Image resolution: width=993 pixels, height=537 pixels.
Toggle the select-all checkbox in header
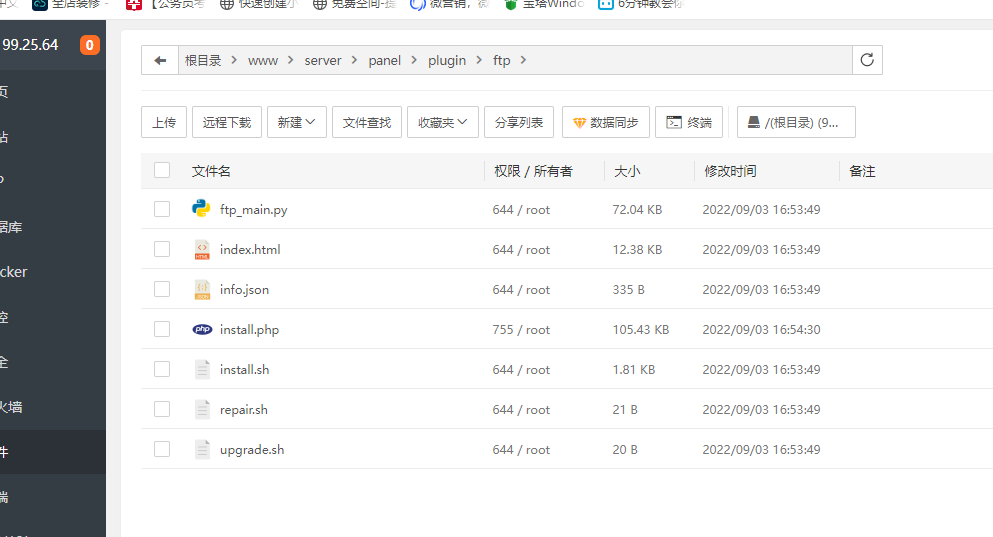[x=162, y=170]
